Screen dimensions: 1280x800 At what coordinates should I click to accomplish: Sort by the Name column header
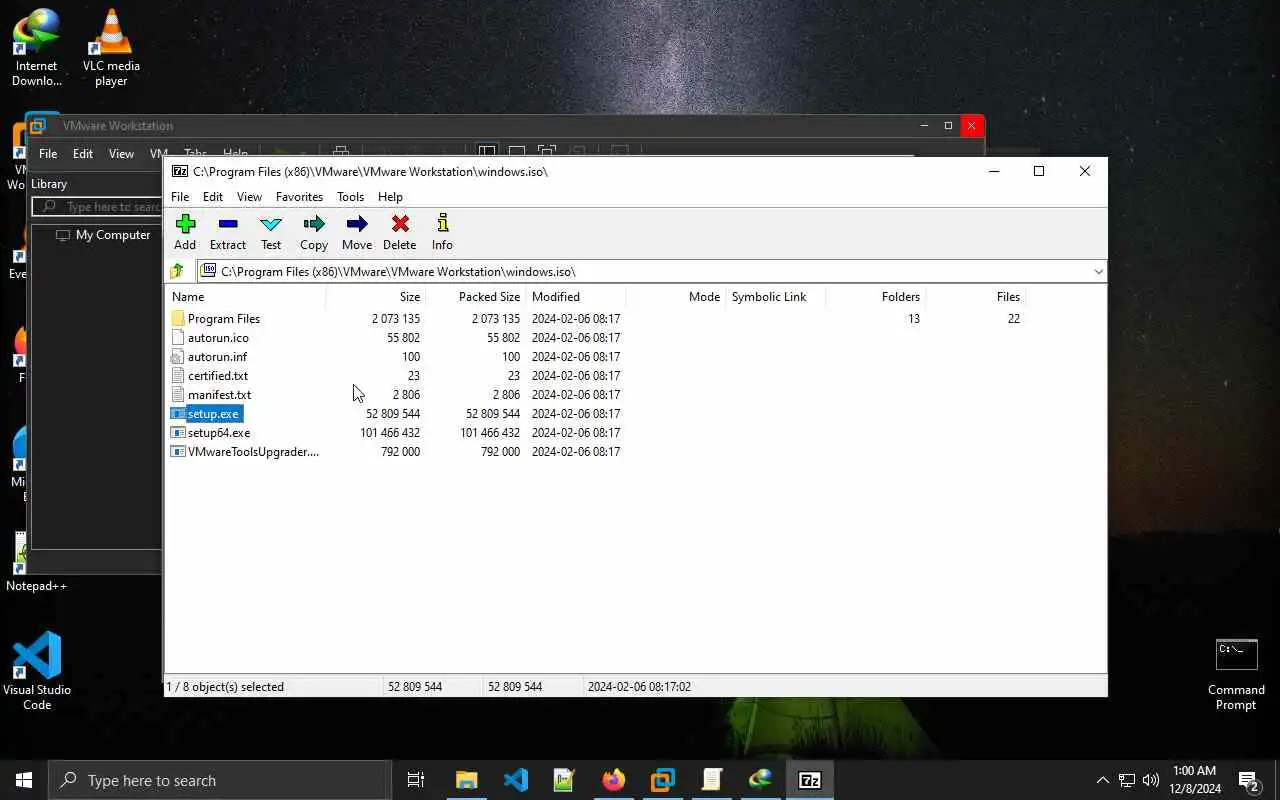point(245,296)
